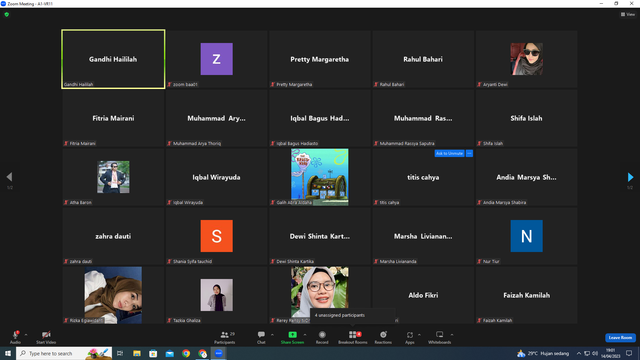Start recording with the Record button
Image resolution: width=640 pixels, height=360 pixels.
322,337
